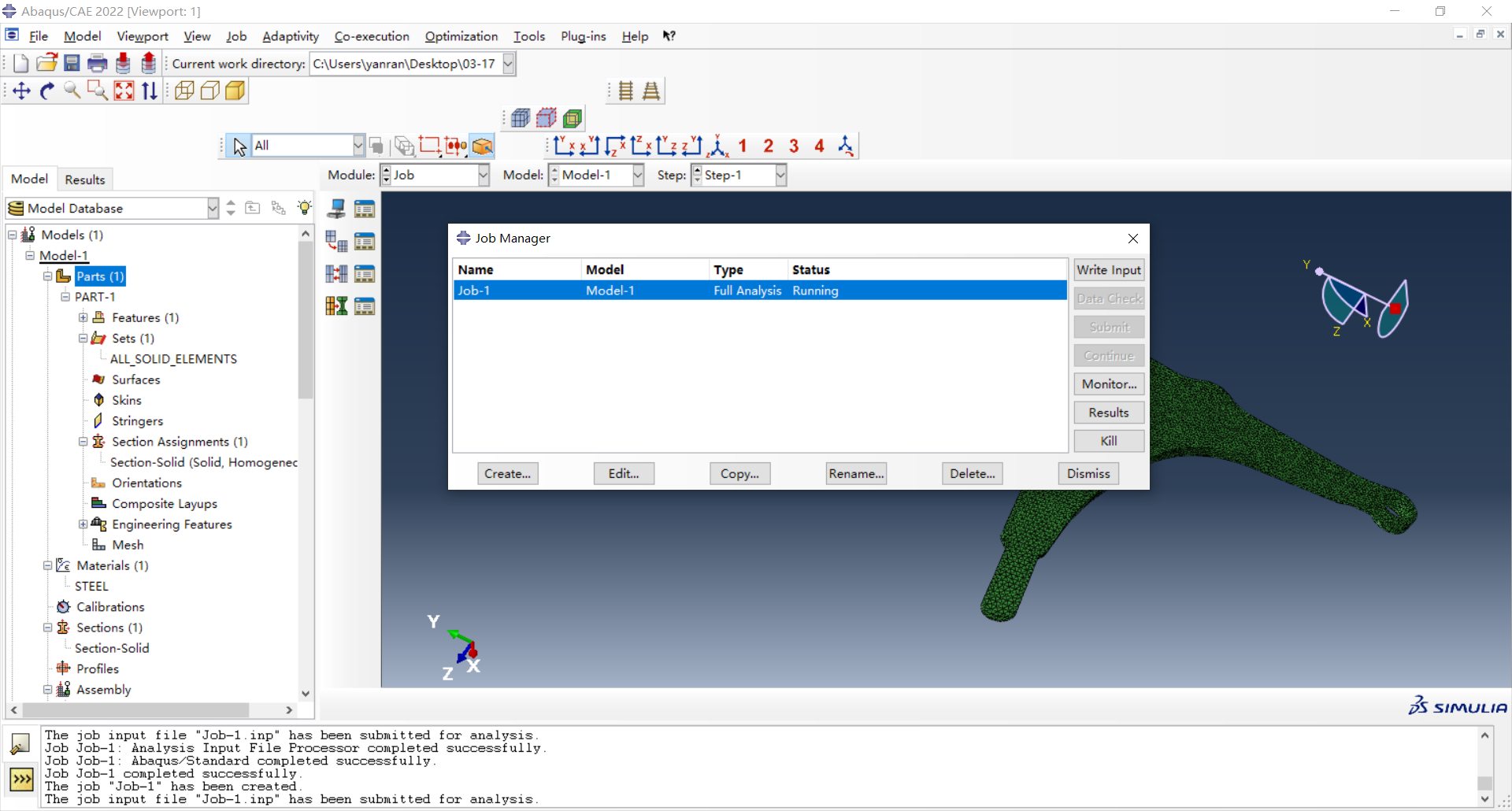Click the Auto-Fit View icon

click(x=124, y=91)
